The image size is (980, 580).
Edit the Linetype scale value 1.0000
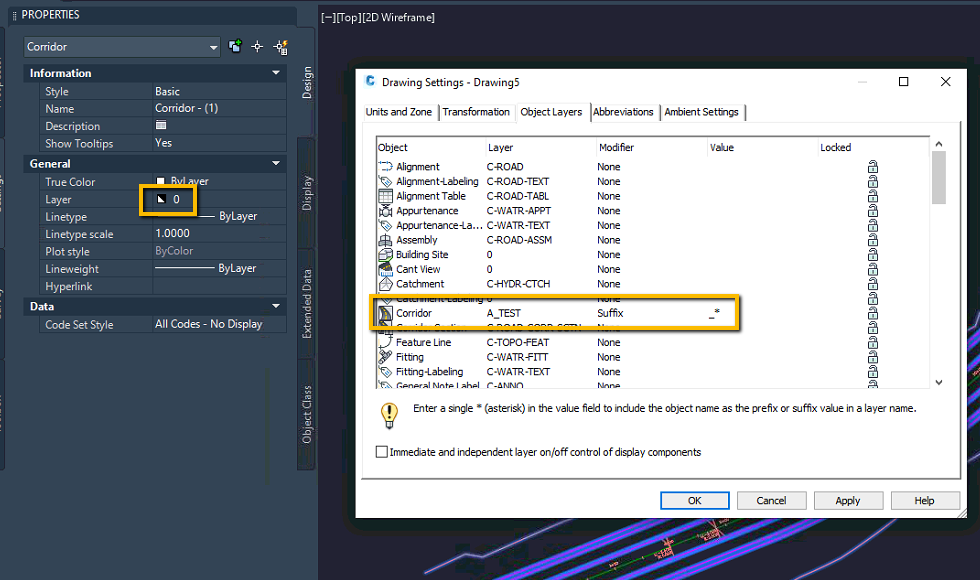[219, 234]
